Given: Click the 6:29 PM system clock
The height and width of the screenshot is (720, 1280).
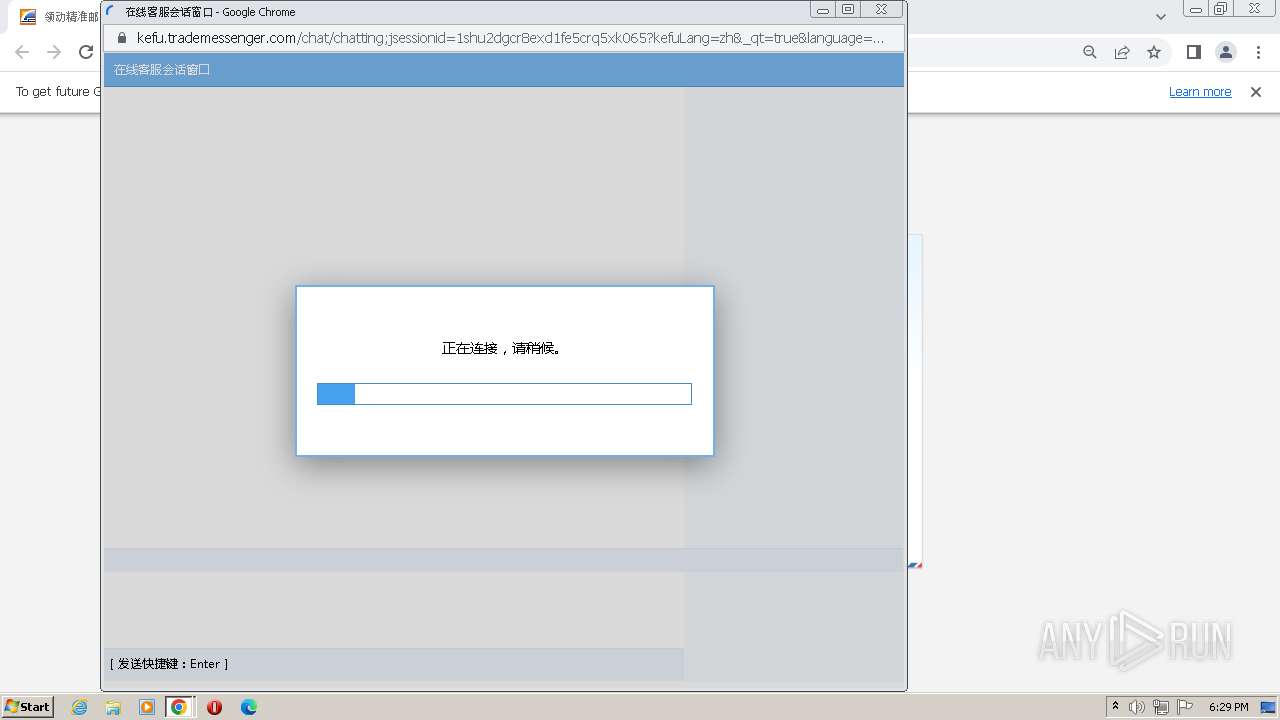Looking at the screenshot, I should tap(1228, 707).
